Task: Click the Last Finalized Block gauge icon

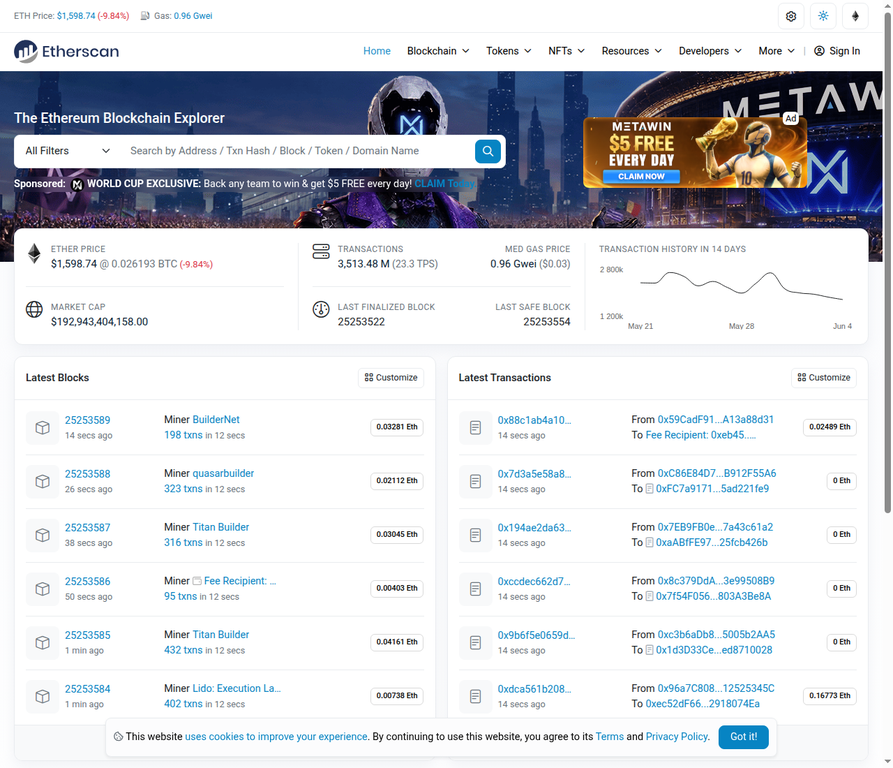Action: [321, 309]
